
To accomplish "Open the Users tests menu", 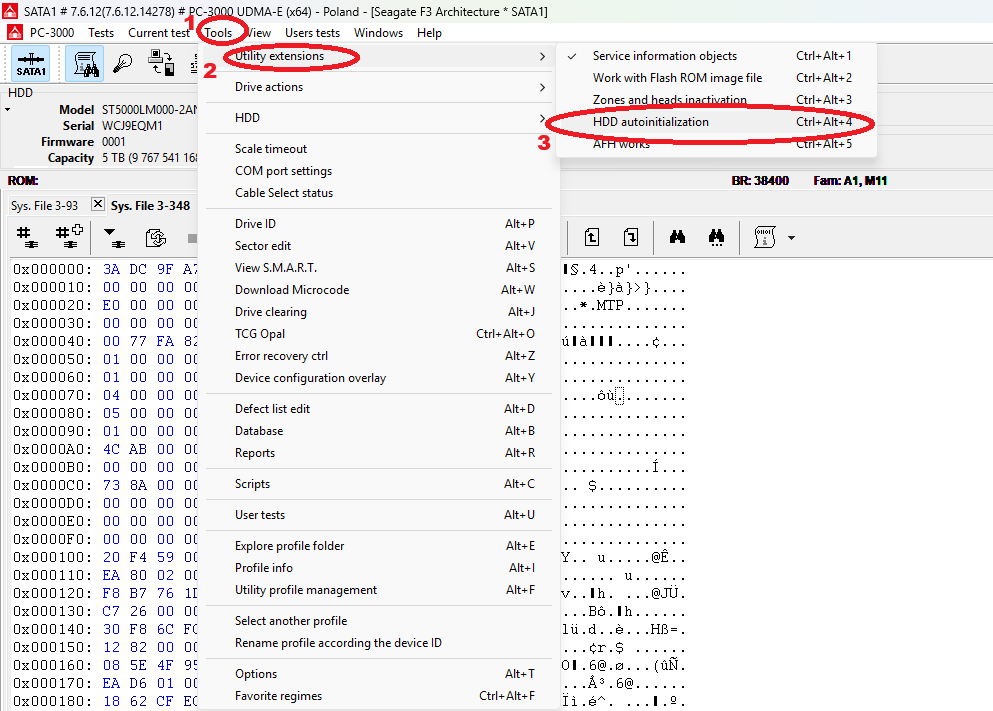I will point(312,33).
